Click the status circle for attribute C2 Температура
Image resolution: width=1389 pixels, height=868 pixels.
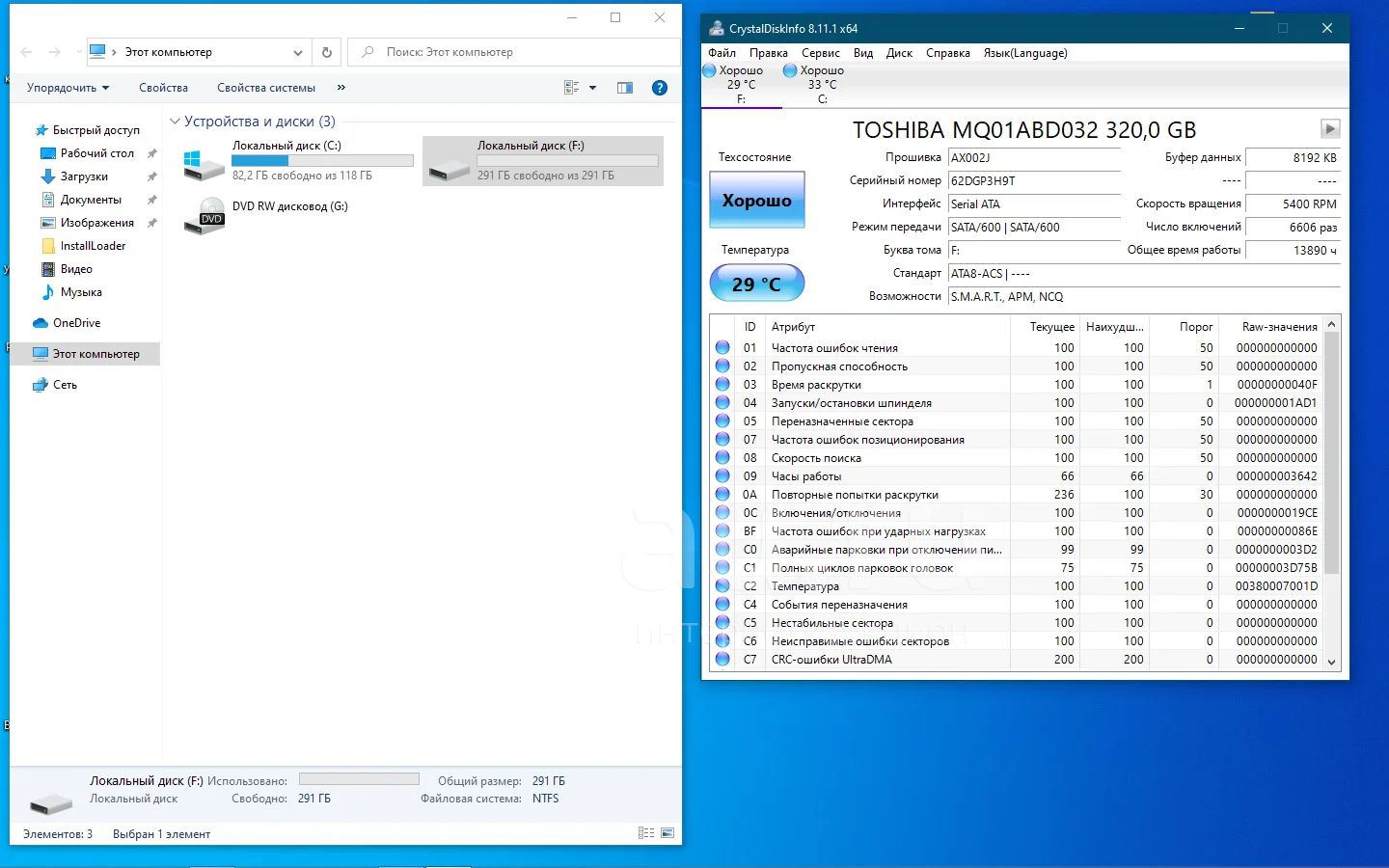pyautogui.click(x=722, y=585)
